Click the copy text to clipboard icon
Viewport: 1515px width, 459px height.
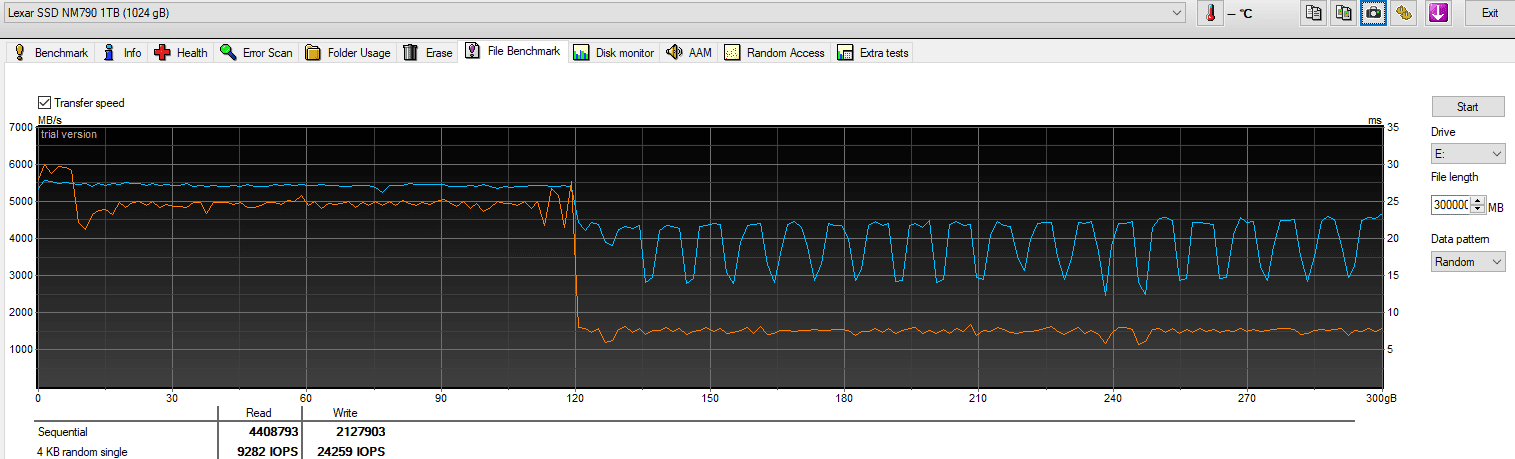[1314, 13]
